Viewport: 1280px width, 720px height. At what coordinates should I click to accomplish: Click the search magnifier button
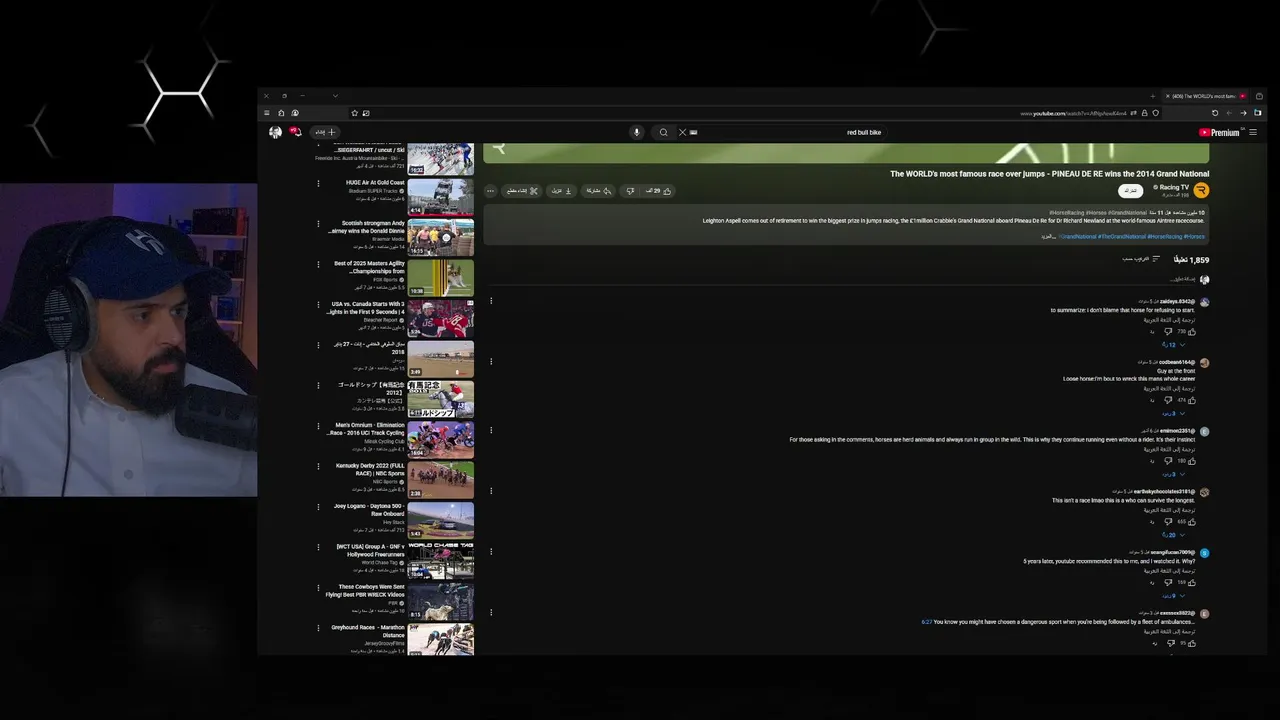pyautogui.click(x=663, y=132)
